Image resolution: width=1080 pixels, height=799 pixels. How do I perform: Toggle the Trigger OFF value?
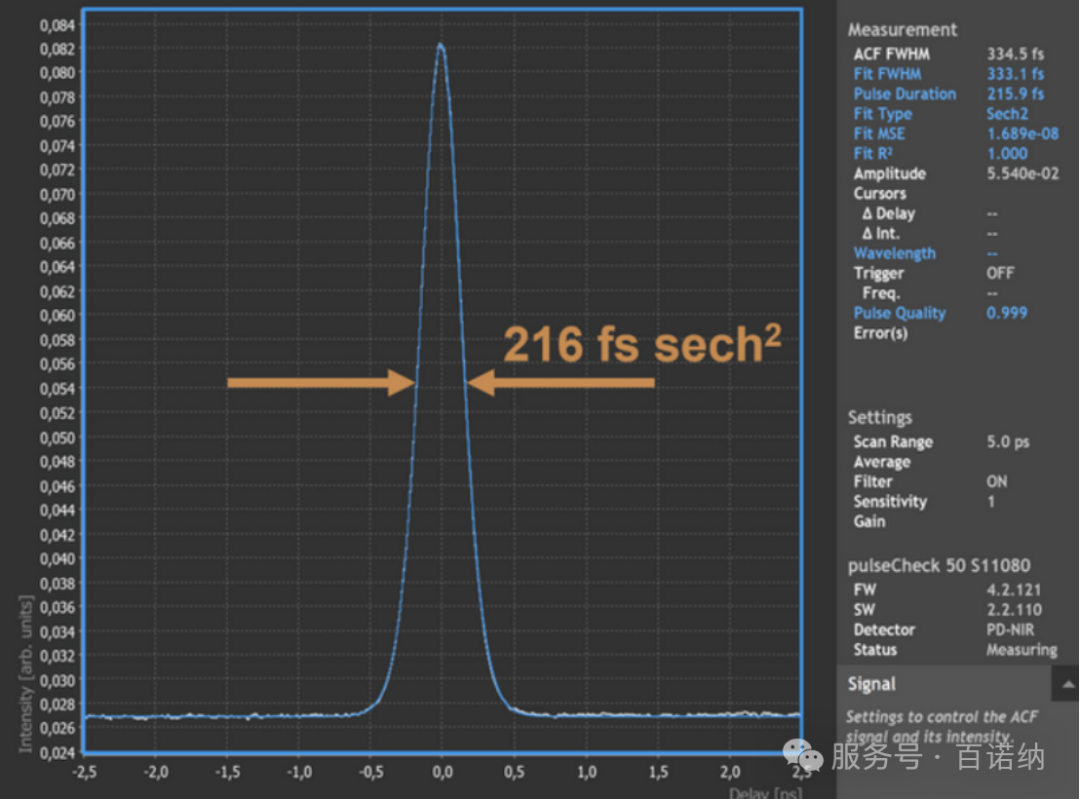(x=1000, y=273)
